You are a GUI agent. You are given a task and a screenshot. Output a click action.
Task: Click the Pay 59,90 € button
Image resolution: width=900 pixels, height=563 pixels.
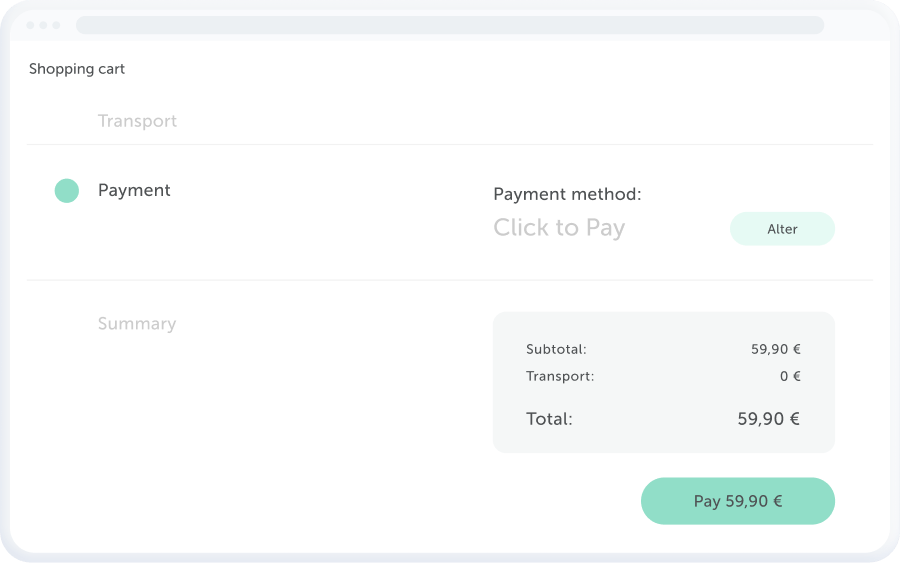737,501
